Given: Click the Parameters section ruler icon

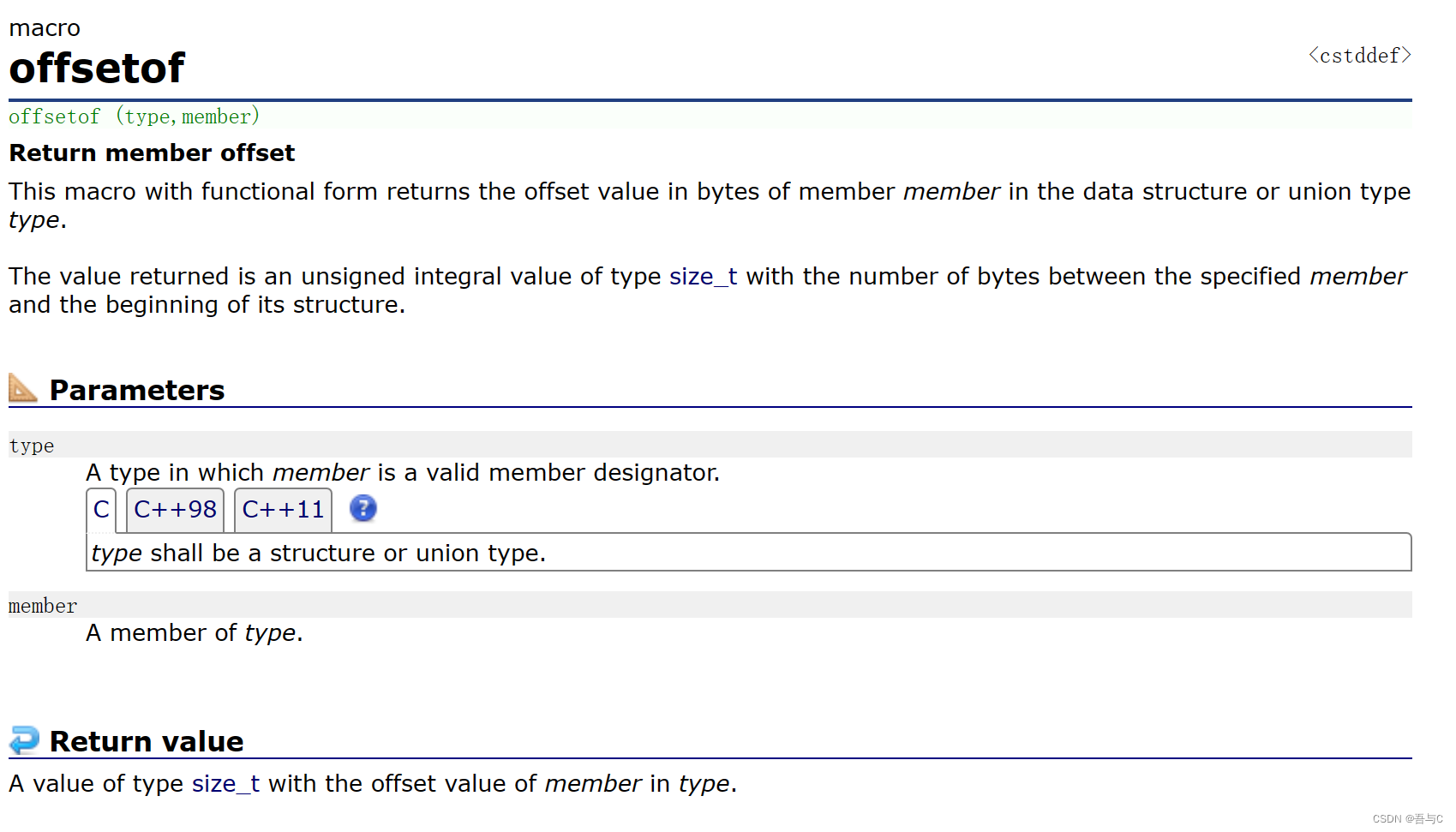Looking at the screenshot, I should tap(23, 388).
